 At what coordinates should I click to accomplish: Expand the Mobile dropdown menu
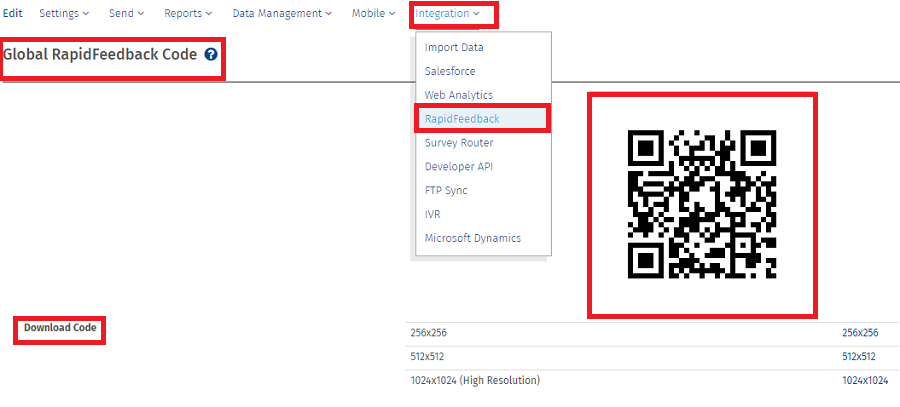coord(374,13)
